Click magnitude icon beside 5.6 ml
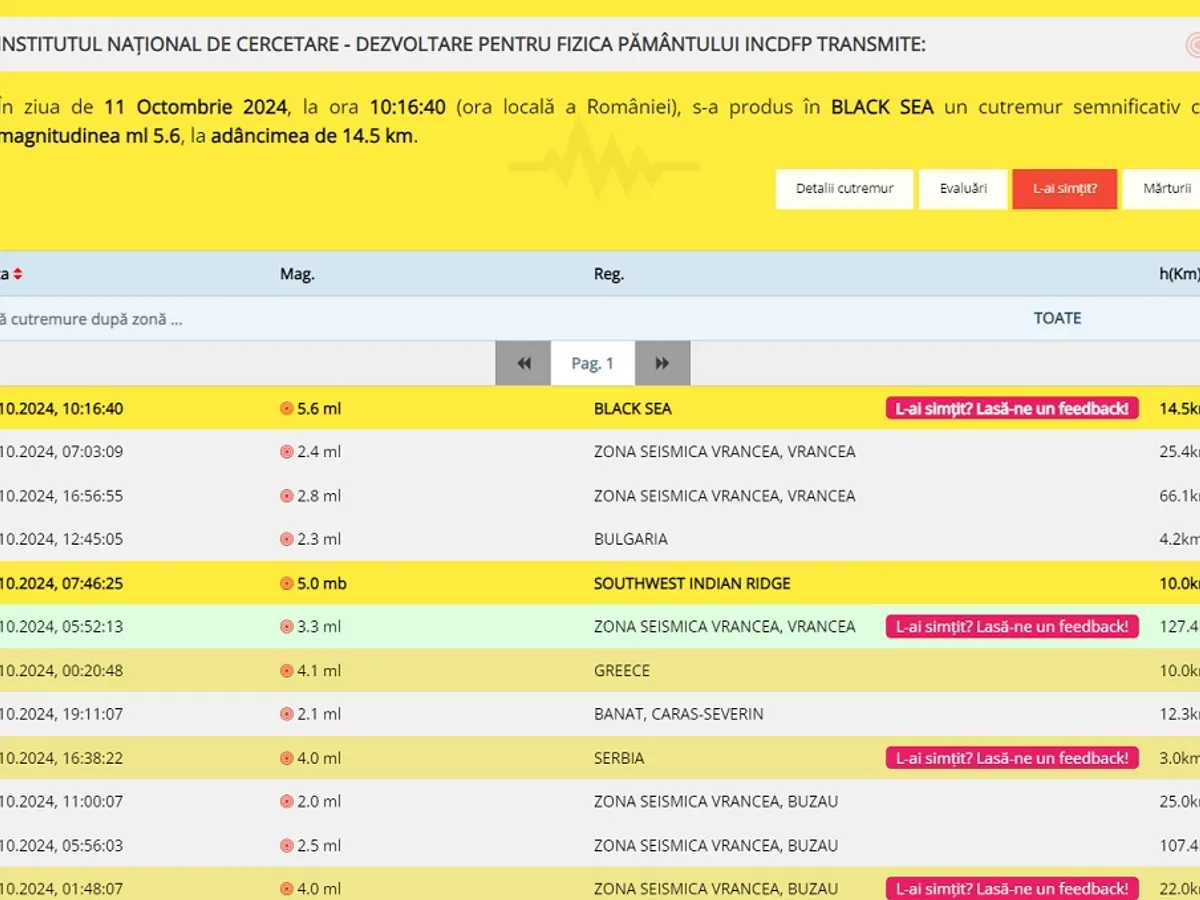 click(287, 408)
